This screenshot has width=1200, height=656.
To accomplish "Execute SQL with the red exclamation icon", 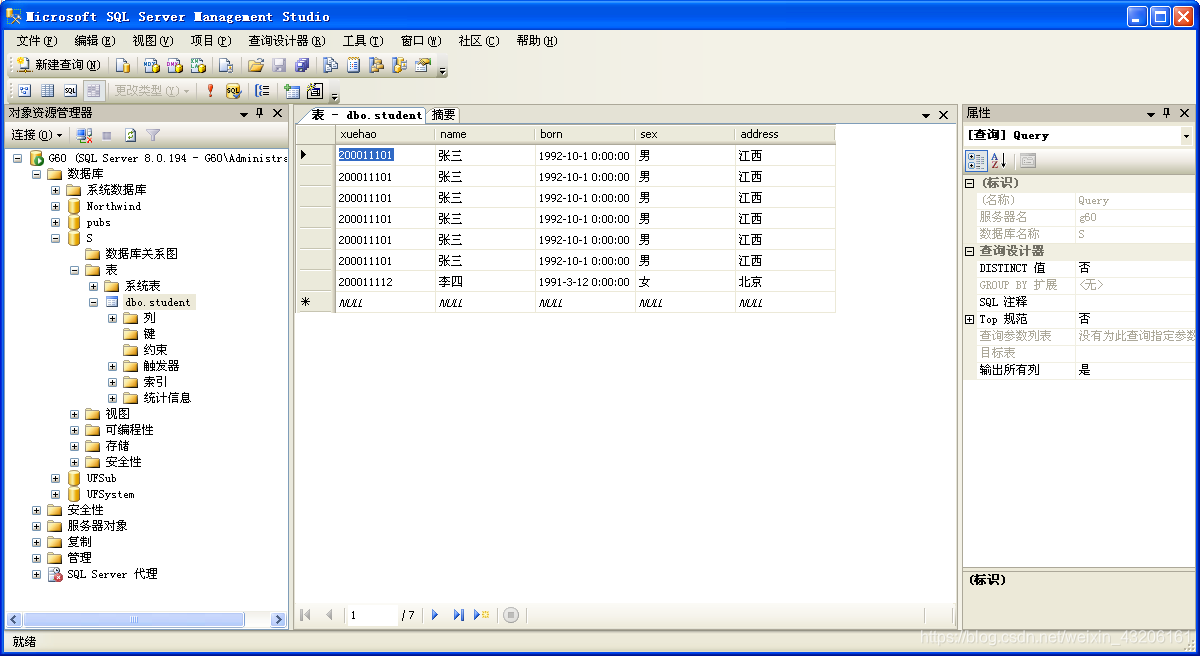I will [210, 90].
